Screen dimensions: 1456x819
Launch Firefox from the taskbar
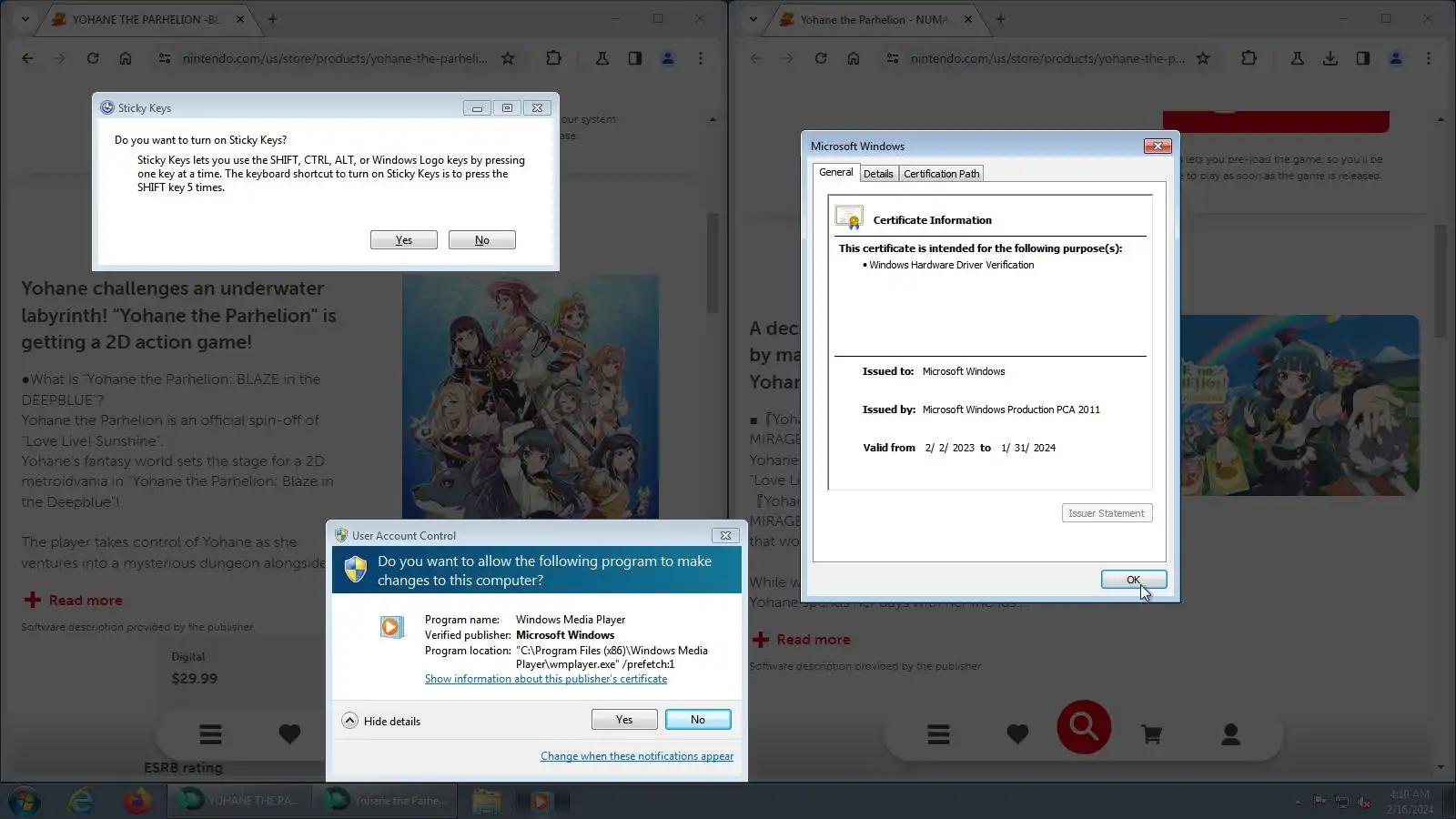(137, 801)
